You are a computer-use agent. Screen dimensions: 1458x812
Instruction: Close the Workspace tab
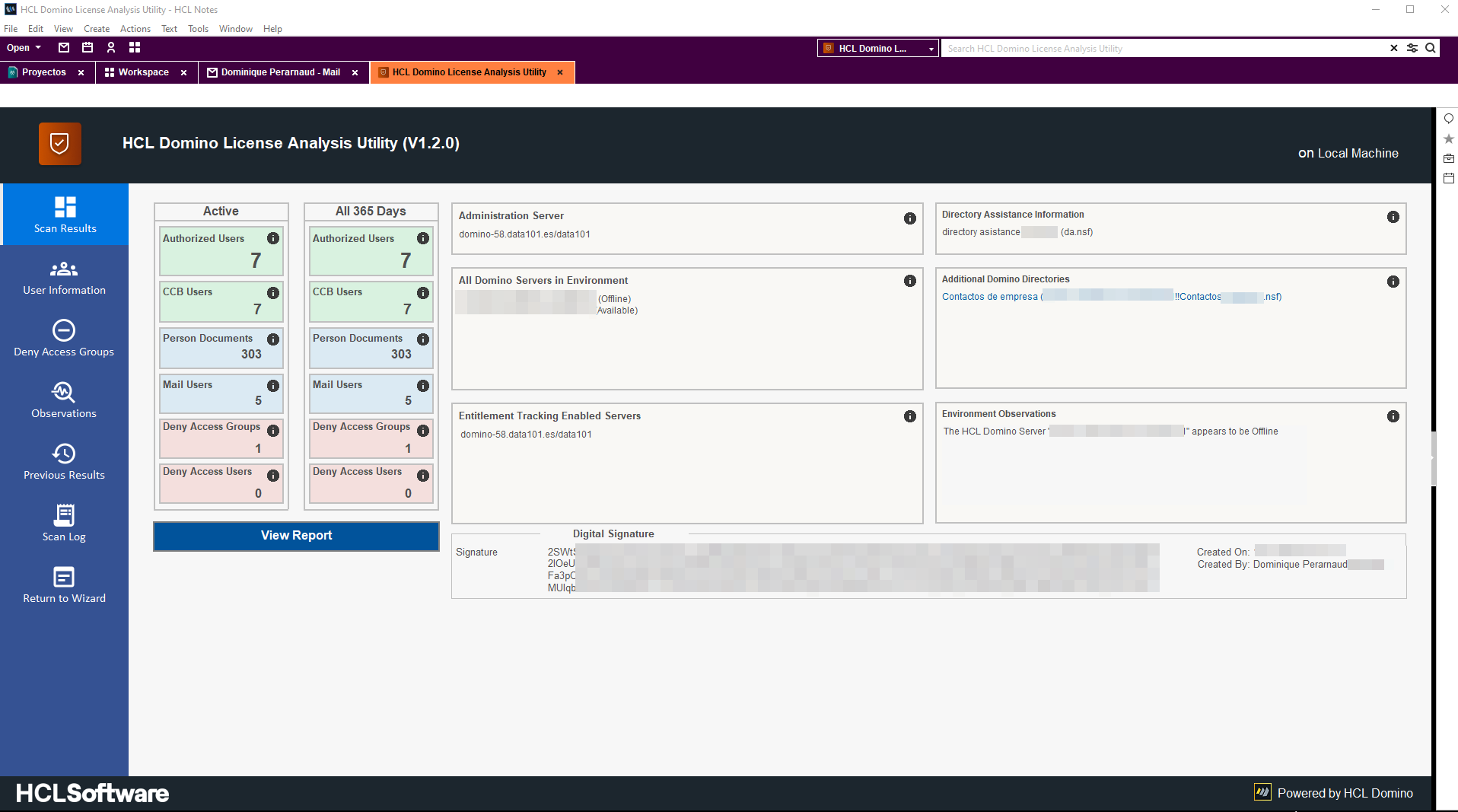click(x=183, y=73)
